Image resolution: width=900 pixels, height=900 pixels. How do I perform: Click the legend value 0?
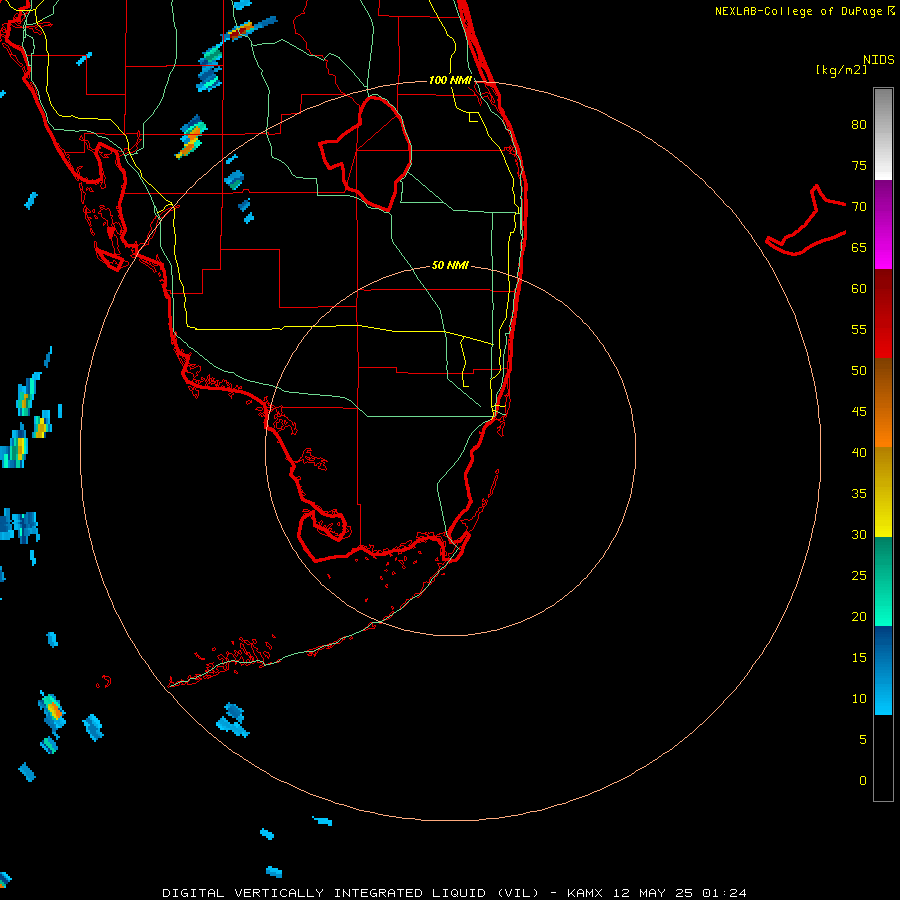tap(863, 781)
